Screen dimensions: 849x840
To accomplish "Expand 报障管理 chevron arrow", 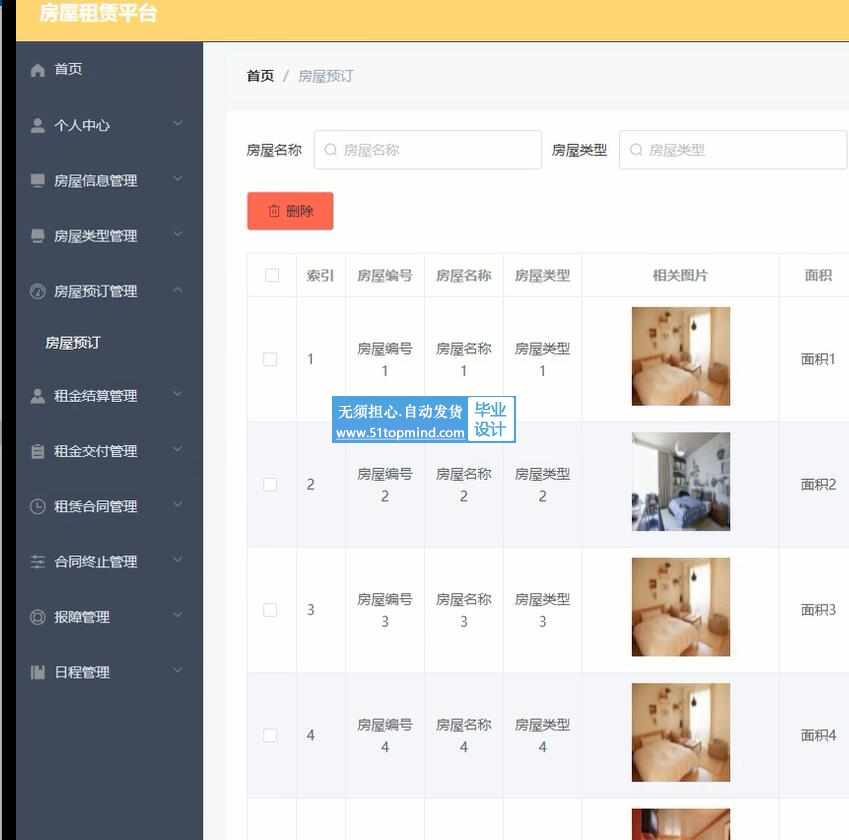I will (x=178, y=615).
